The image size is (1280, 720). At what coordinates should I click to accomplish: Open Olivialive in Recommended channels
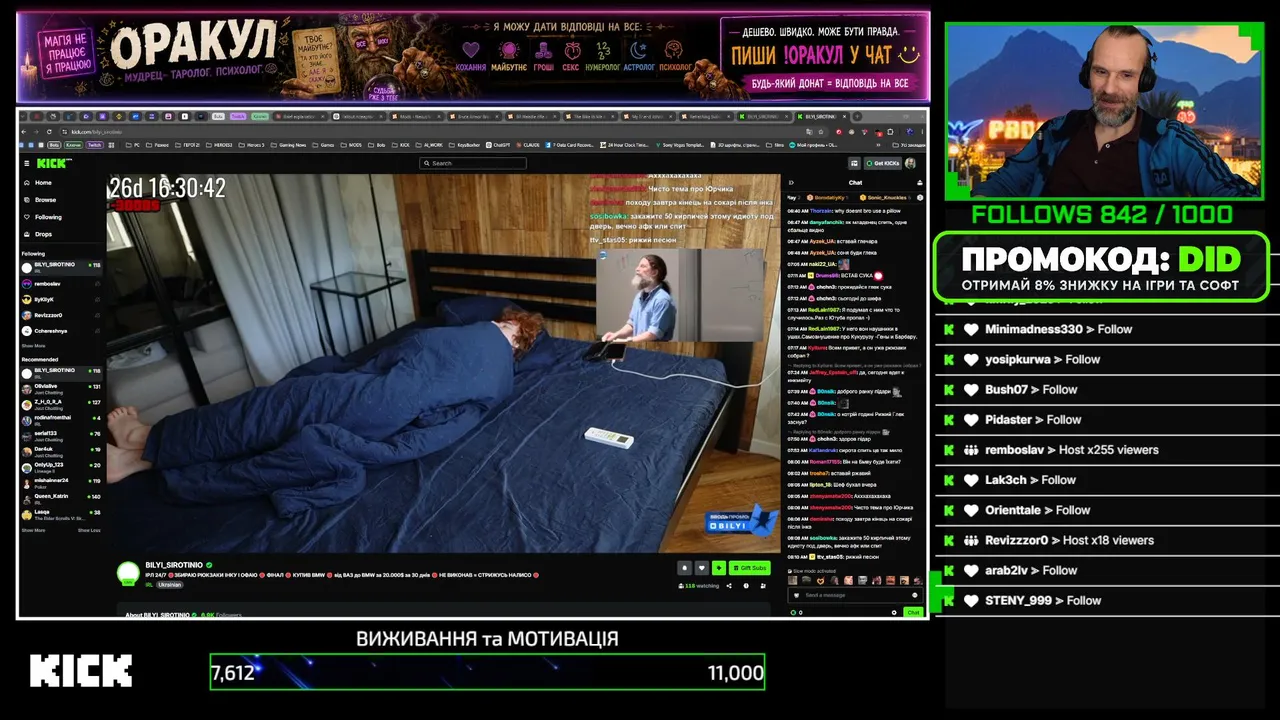62,387
